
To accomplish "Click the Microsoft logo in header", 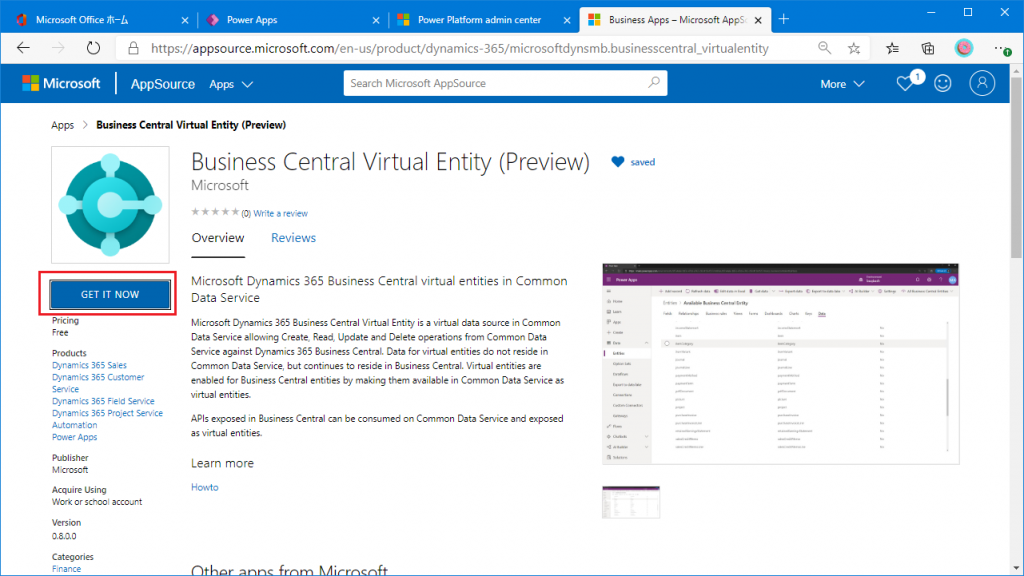I will coord(62,84).
